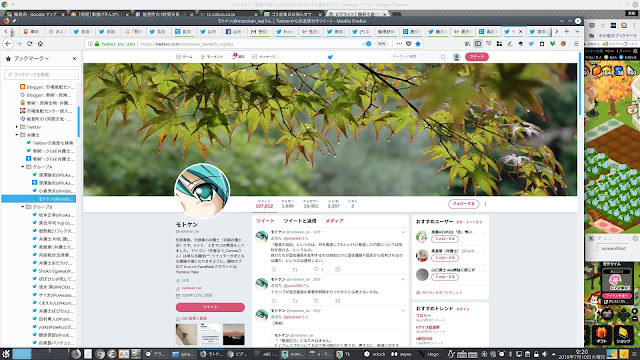The image size is (640, 360).
Task: Click the フォローする button on profile
Action: pyautogui.click(x=463, y=204)
